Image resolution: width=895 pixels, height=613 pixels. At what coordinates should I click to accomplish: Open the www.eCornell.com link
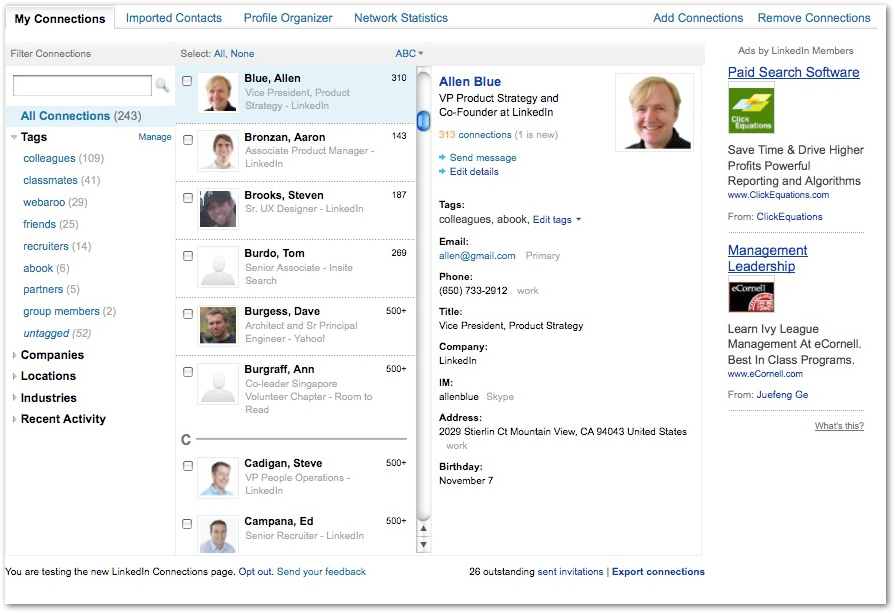click(x=765, y=374)
